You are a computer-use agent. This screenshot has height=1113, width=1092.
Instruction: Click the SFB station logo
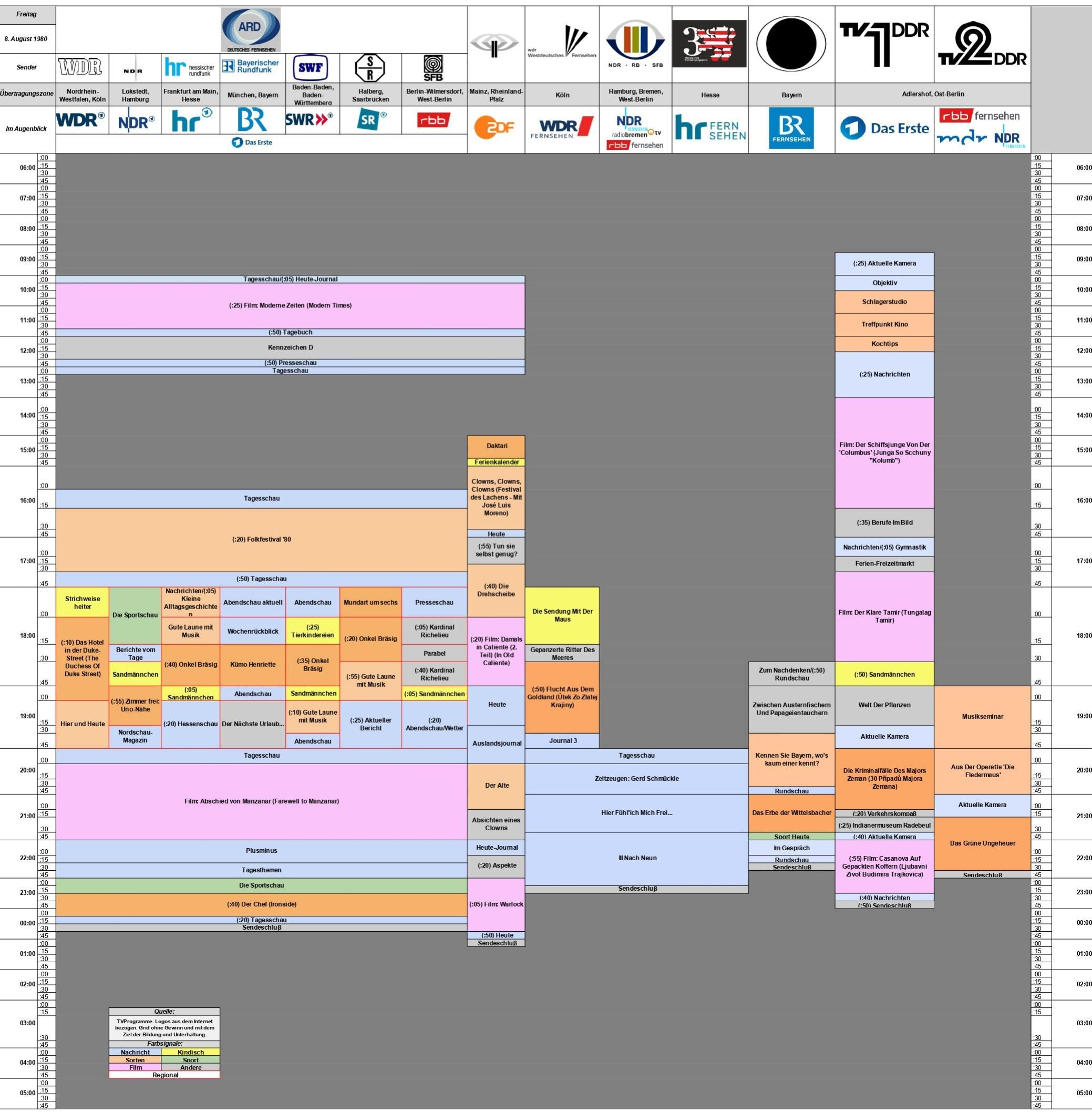pos(433,68)
